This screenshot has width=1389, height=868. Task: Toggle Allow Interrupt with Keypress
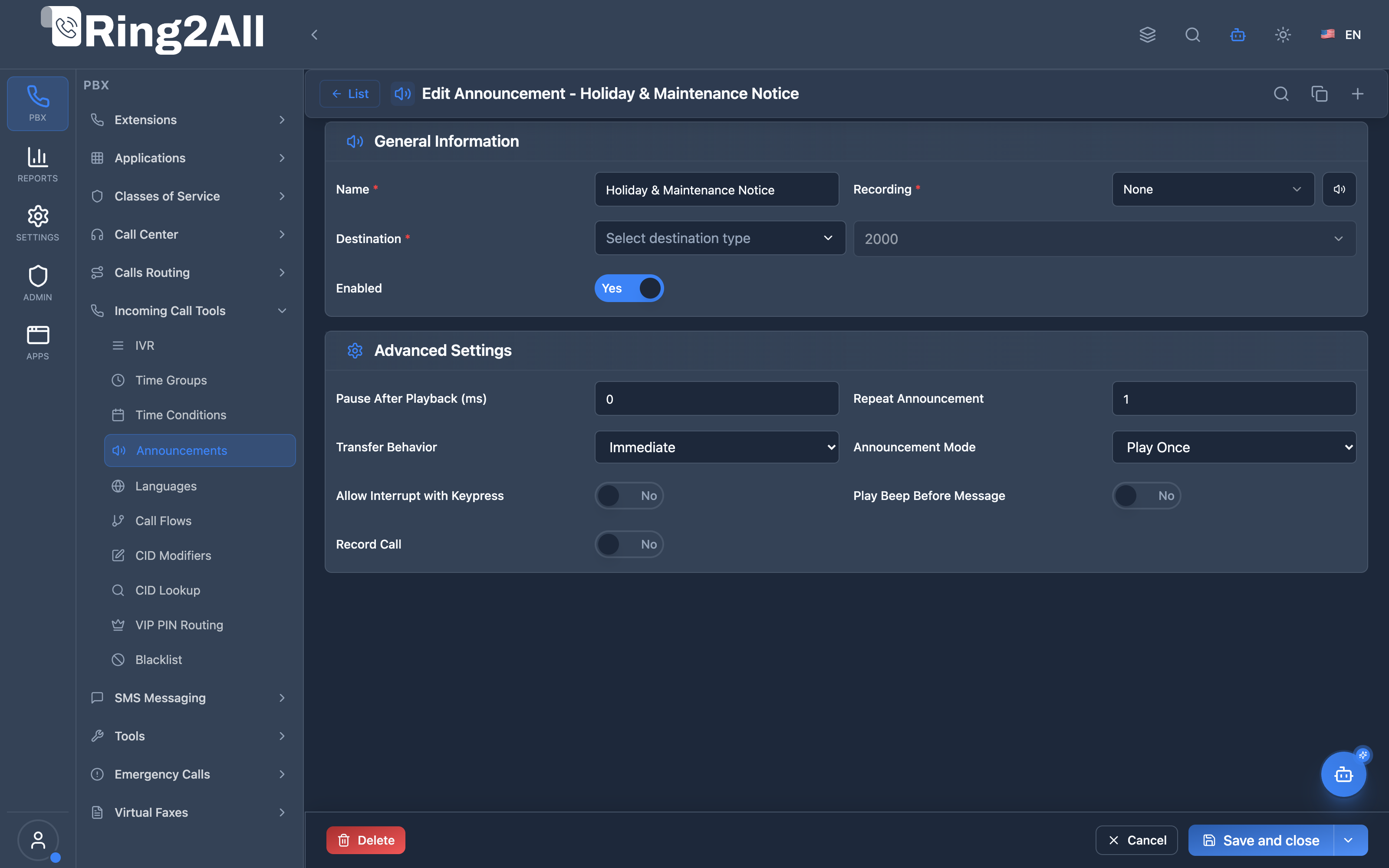[x=629, y=496]
